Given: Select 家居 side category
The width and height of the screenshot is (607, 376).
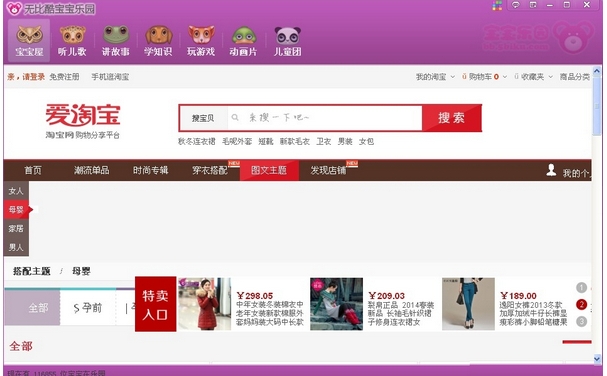Looking at the screenshot, I should (16, 228).
